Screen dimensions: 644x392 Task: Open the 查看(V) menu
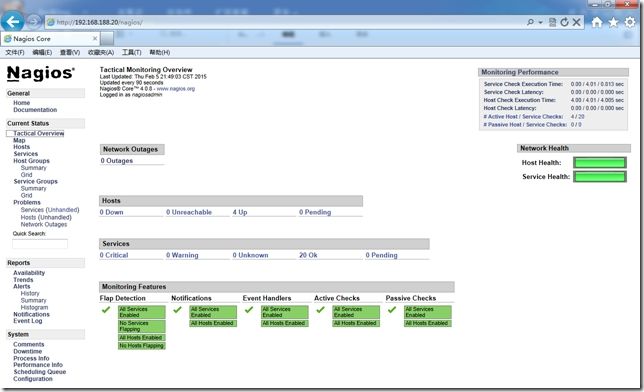coord(70,52)
